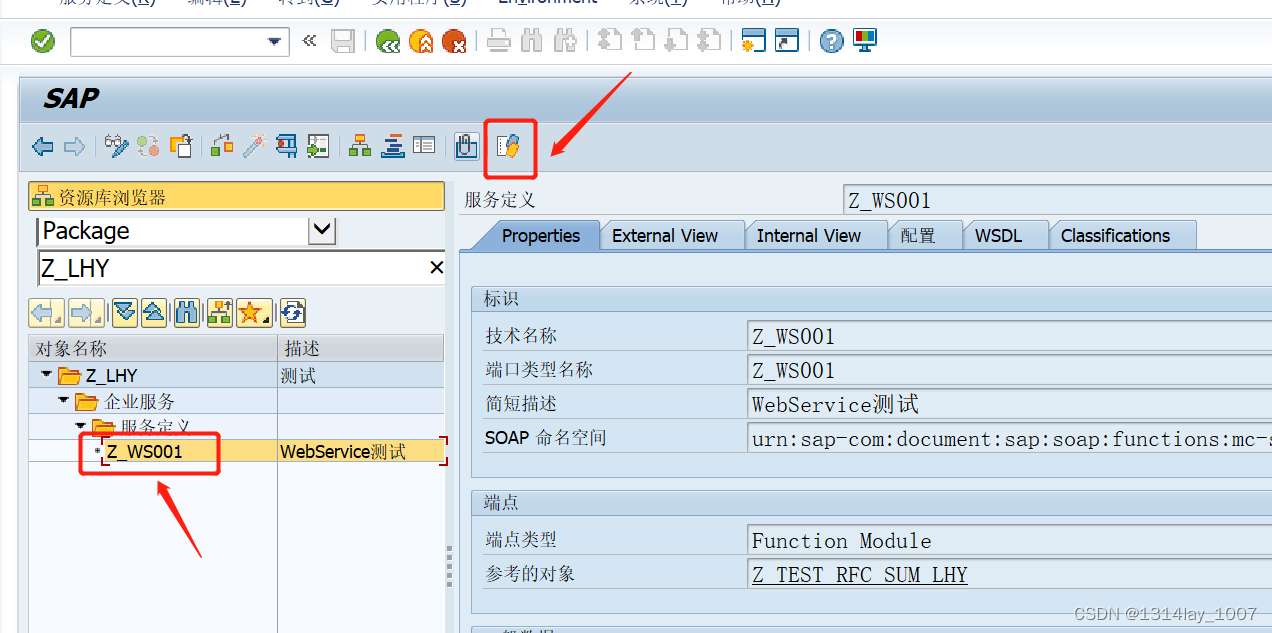1272x633 pixels.
Task: Open Help via blue question mark icon
Action: coord(831,41)
